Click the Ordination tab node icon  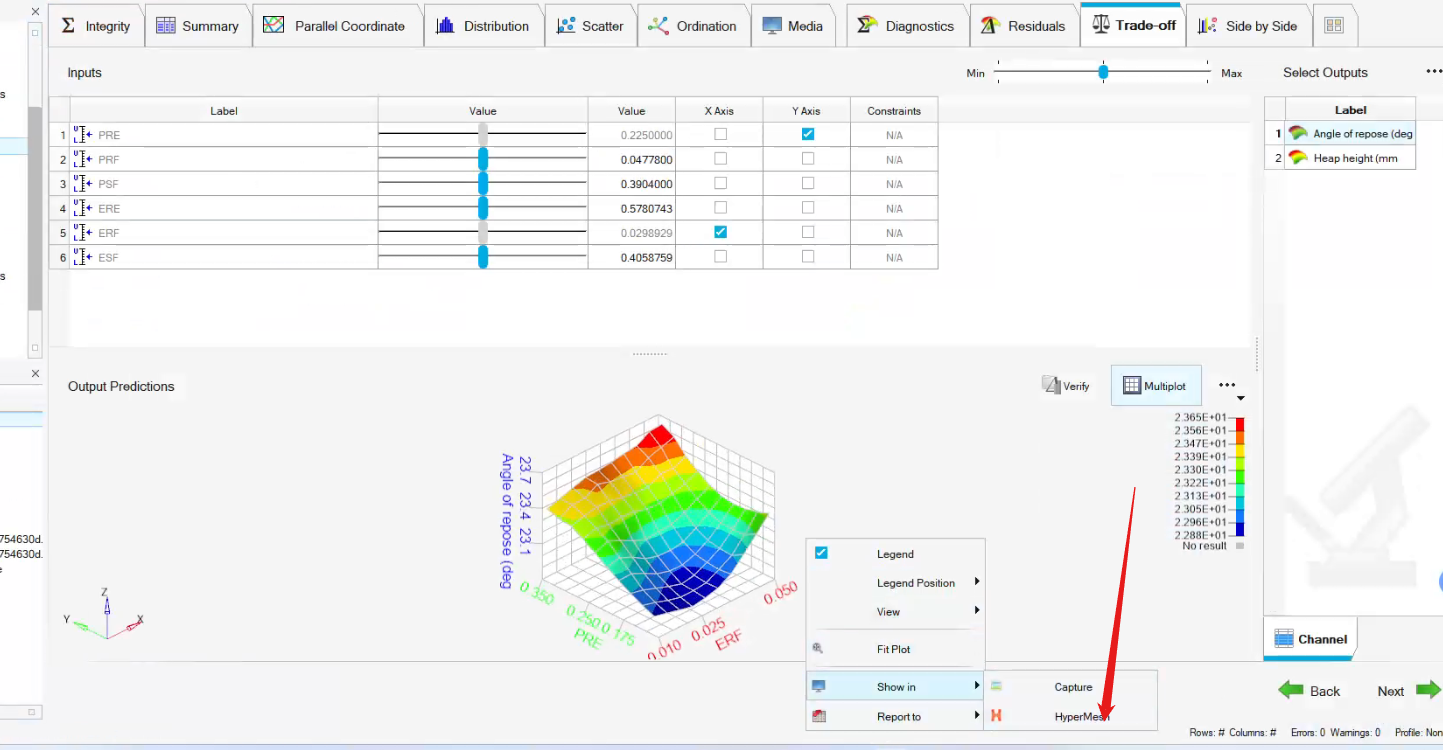658,26
